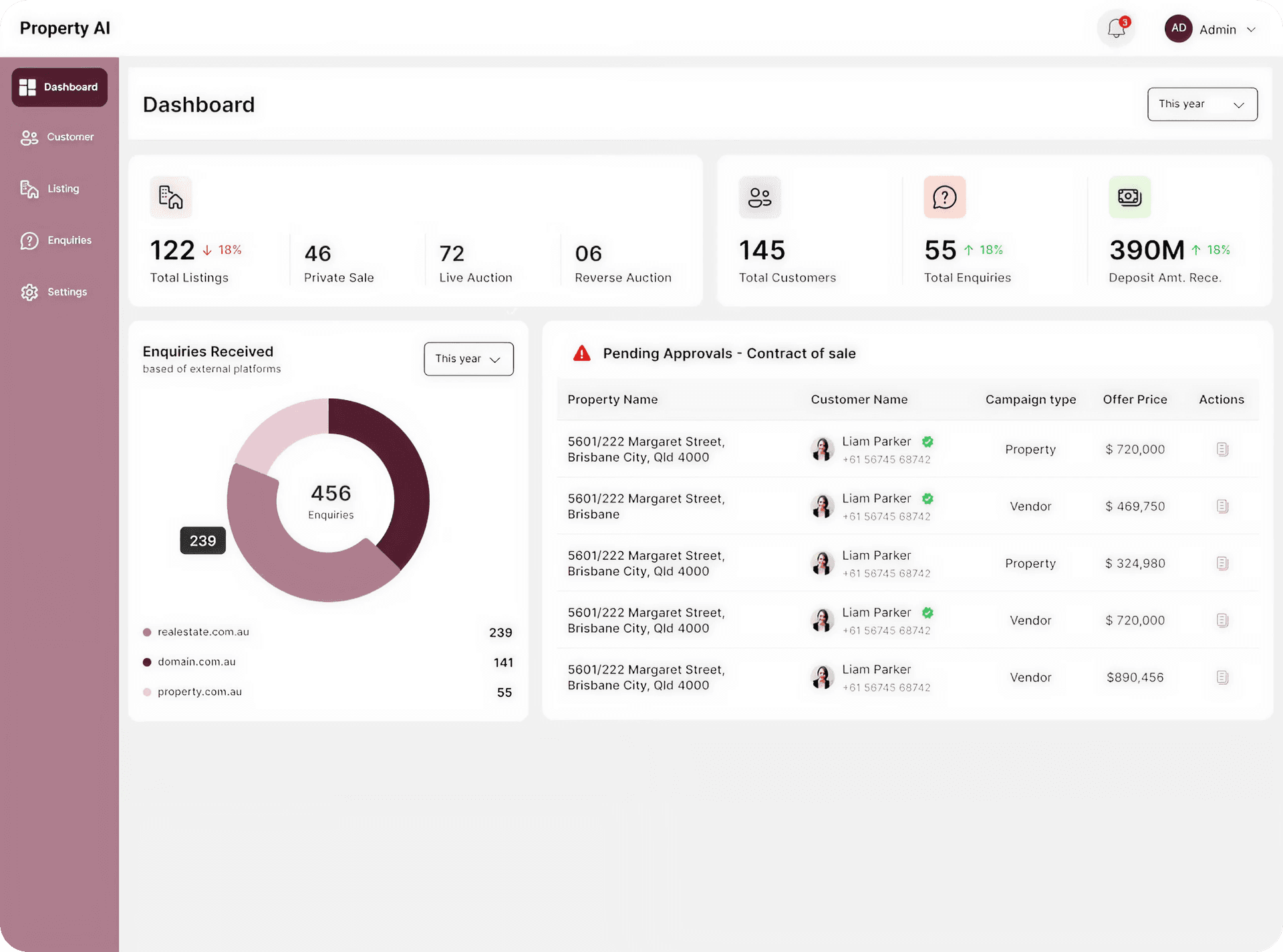Open document action for $ 469,750 offer
The width and height of the screenshot is (1283, 952).
(x=1222, y=506)
